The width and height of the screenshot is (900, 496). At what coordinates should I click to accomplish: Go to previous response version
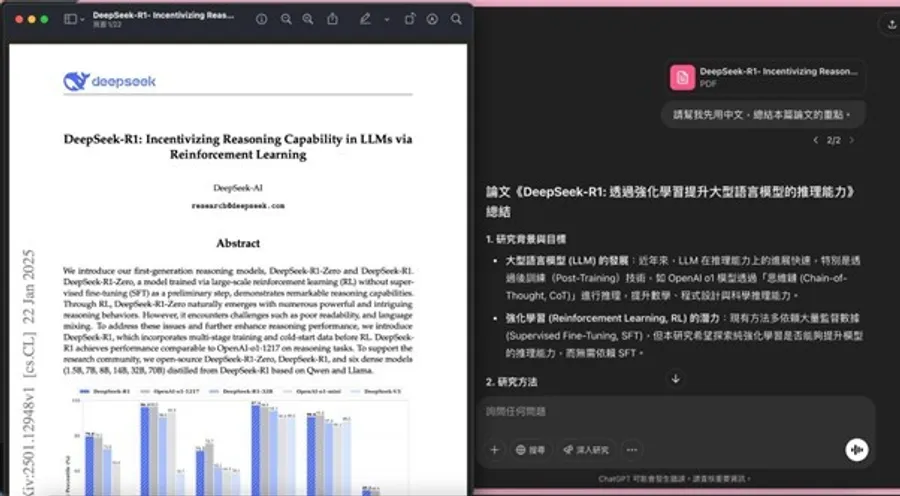click(x=816, y=140)
